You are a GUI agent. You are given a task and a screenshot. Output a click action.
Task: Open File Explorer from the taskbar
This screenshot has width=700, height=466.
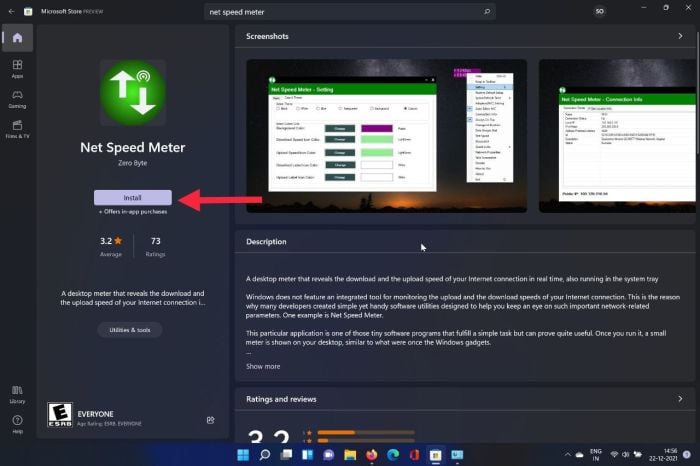pos(350,455)
